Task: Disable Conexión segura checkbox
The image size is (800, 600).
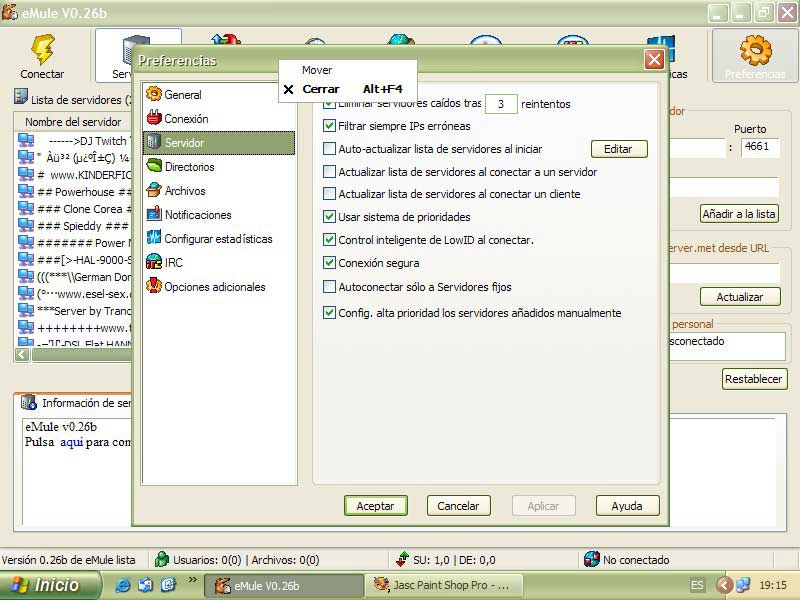Action: click(329, 263)
